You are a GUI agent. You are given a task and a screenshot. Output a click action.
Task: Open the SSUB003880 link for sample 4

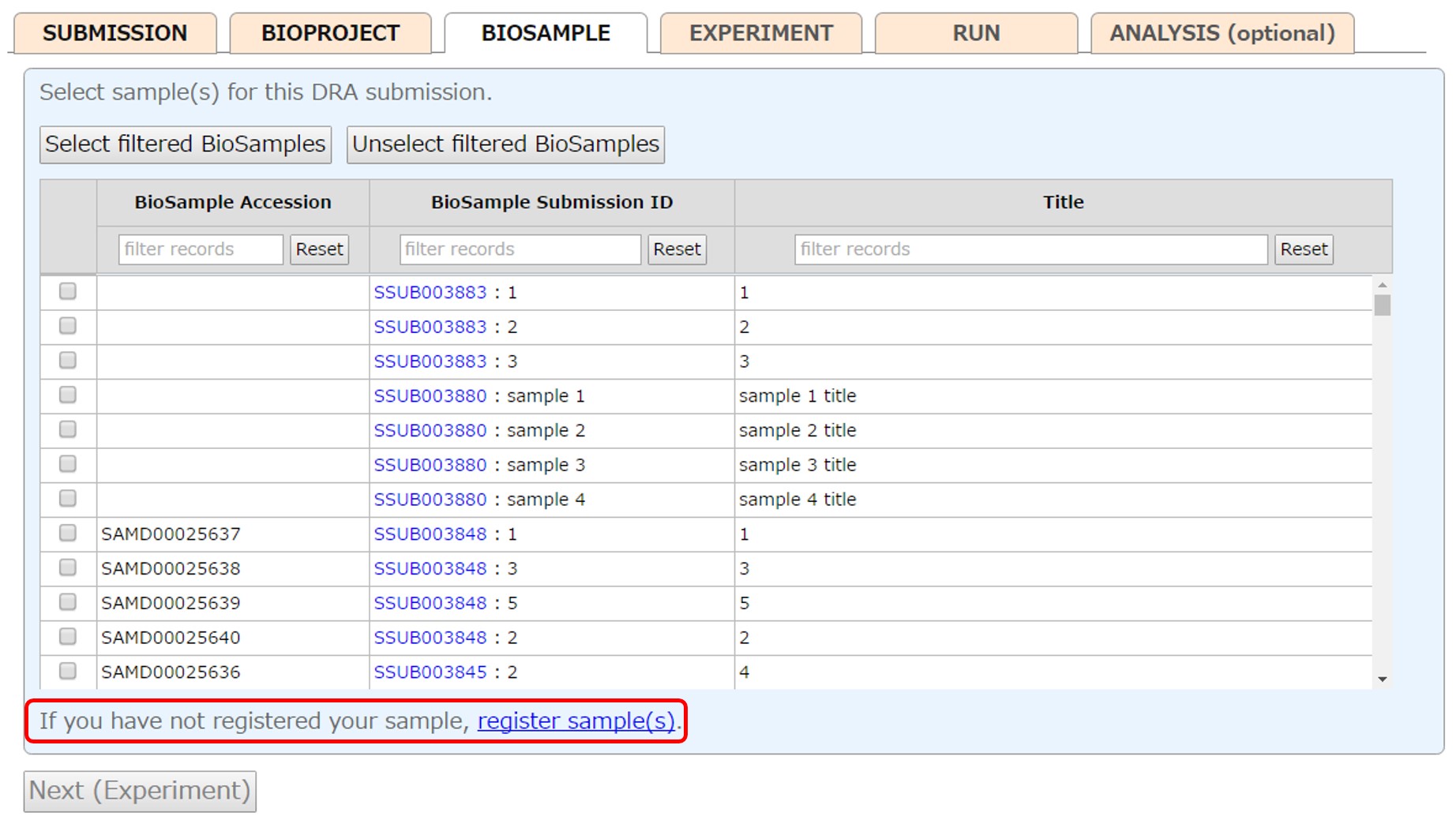430,500
